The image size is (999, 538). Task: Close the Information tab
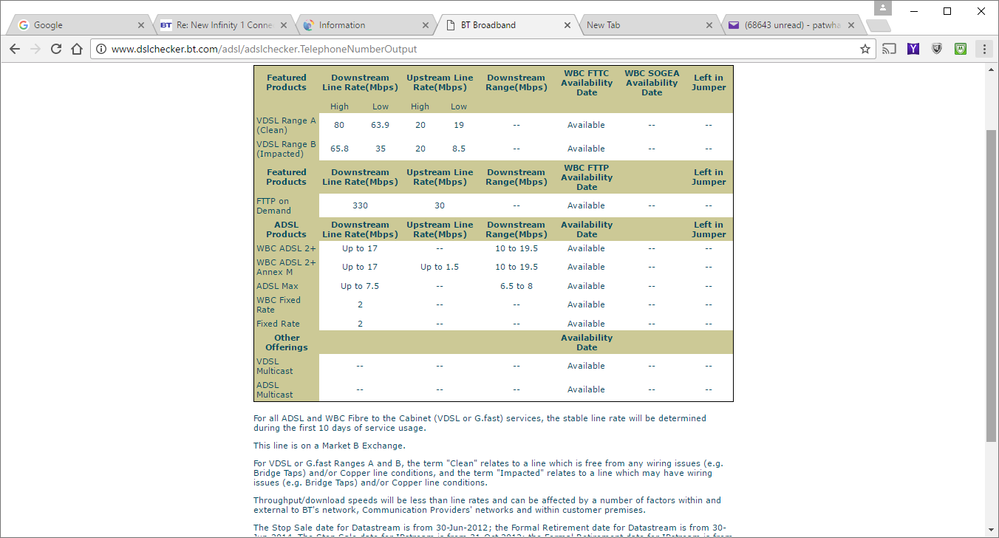click(426, 25)
